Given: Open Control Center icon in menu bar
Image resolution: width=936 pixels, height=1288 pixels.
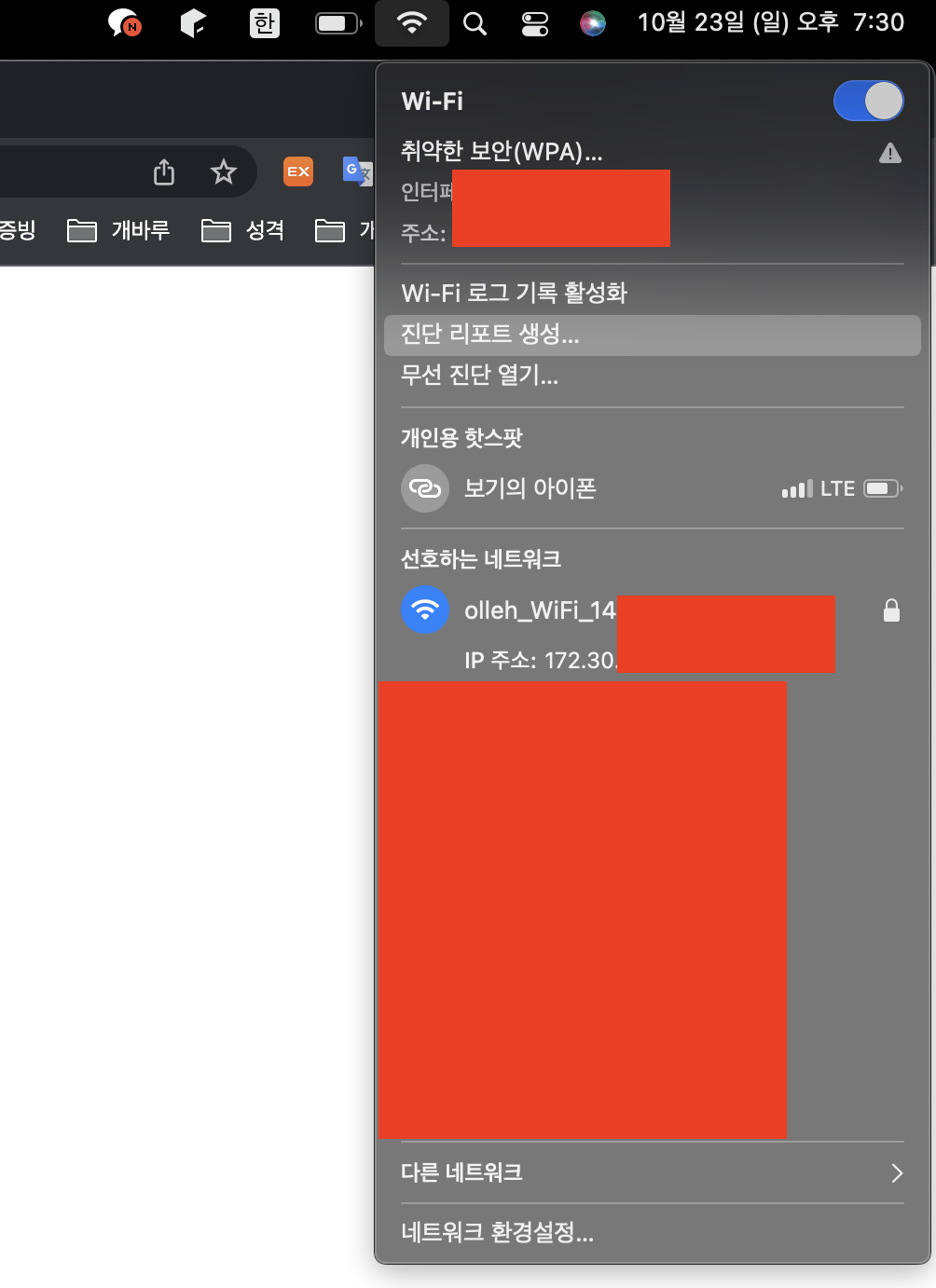Looking at the screenshot, I should click(534, 23).
